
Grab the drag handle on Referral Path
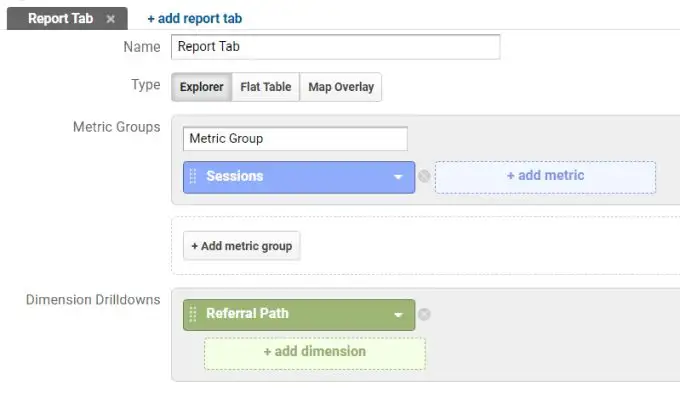pos(193,314)
